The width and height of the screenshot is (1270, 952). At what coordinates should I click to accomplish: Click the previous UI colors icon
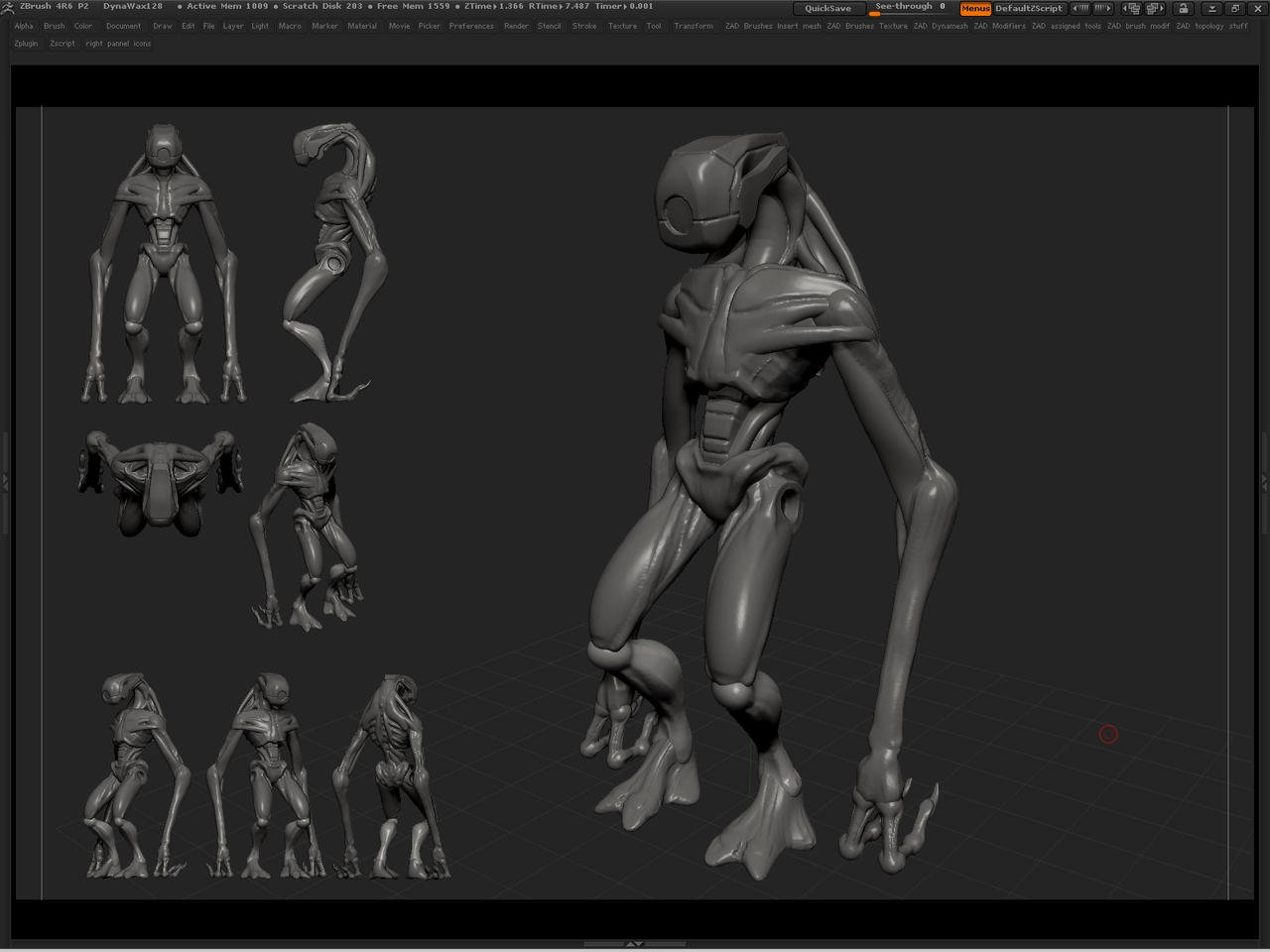[x=1079, y=8]
